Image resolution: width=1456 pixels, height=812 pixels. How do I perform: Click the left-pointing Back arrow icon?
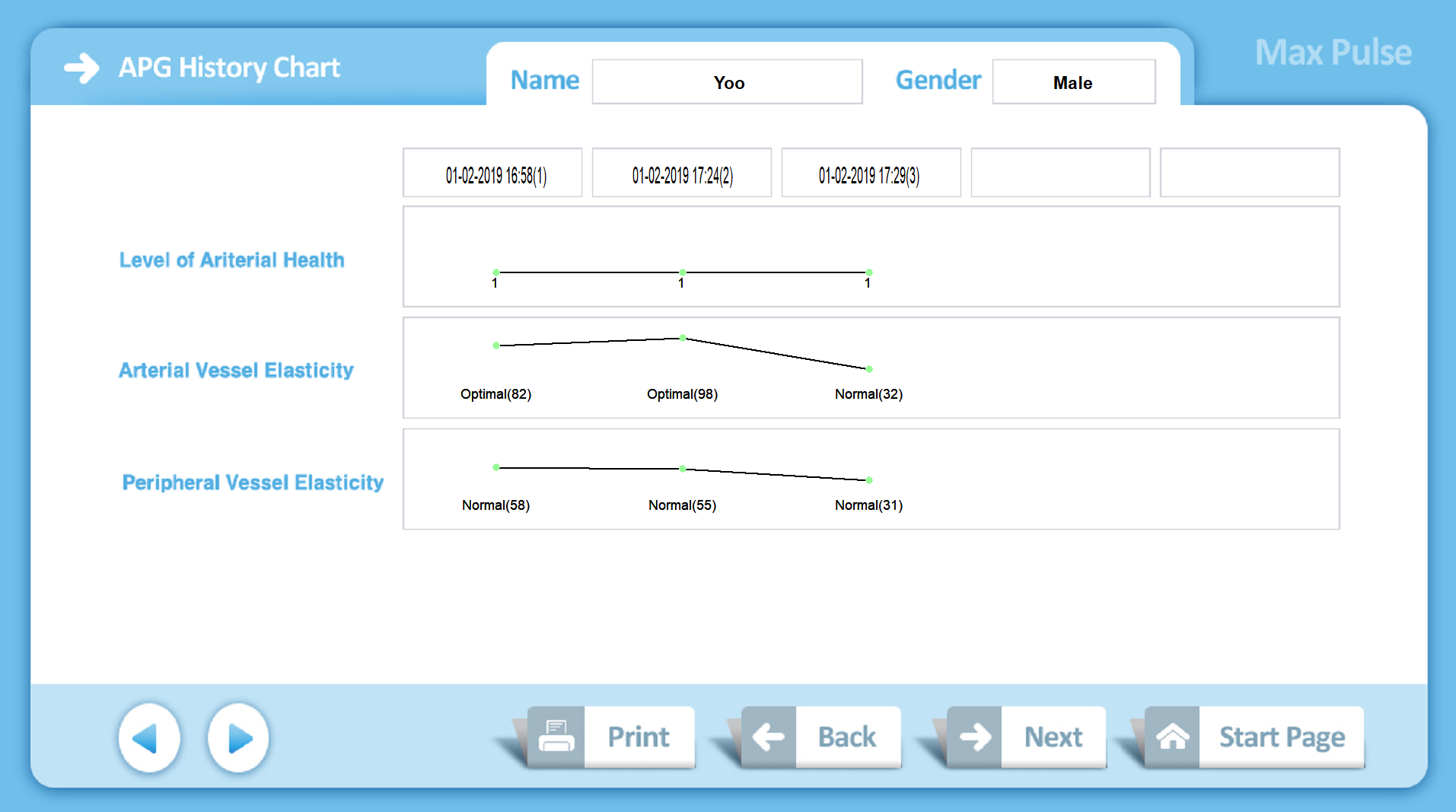tap(768, 737)
